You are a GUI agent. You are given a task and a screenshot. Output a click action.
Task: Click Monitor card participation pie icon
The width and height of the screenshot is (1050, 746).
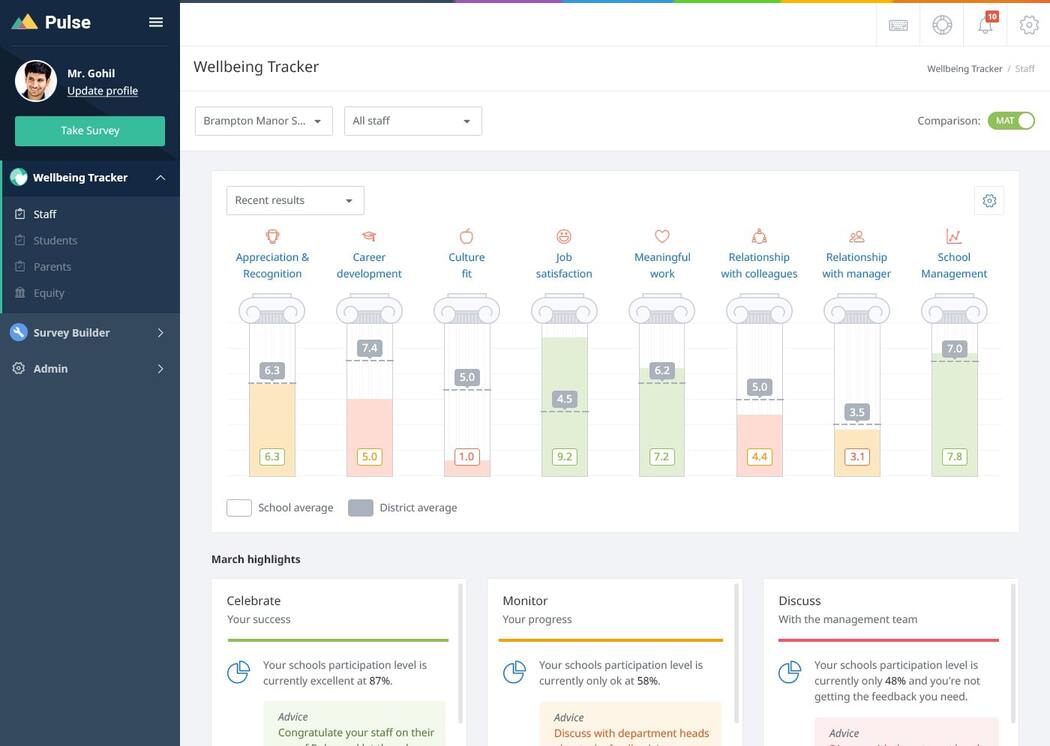(514, 672)
